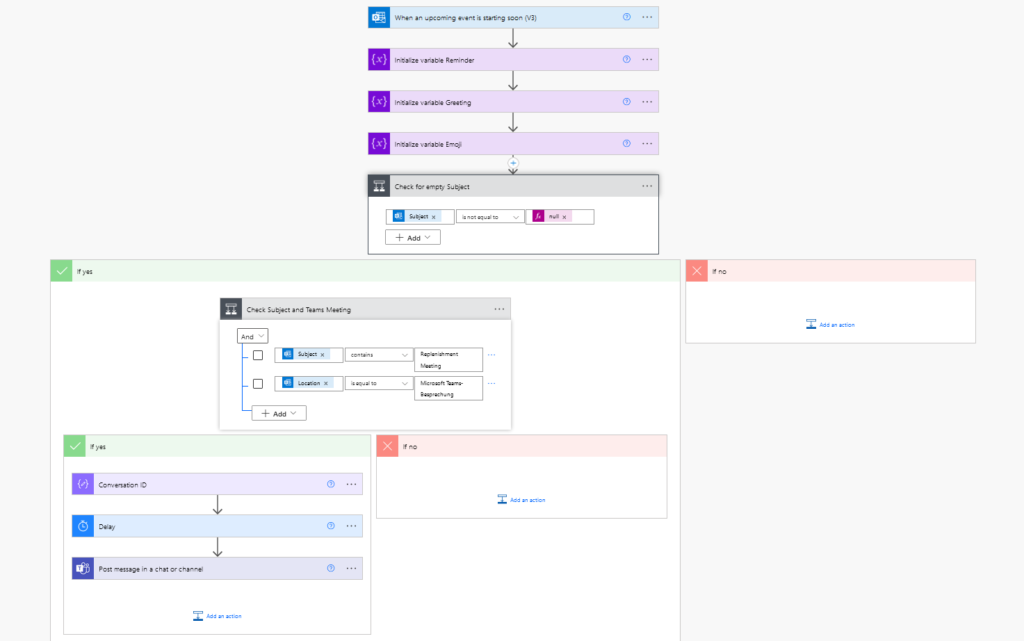The image size is (1024, 641).
Task: Click the variable icon on Initialize variable Greeting
Action: coord(378,101)
